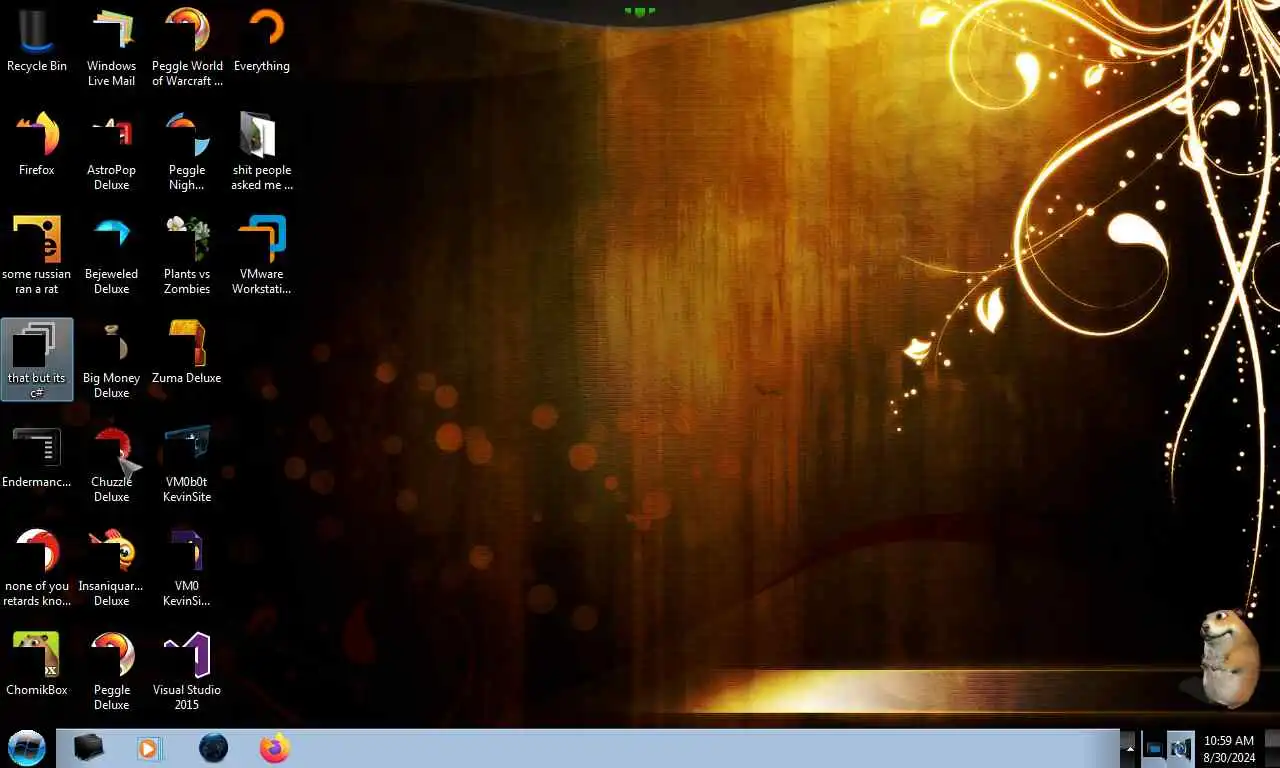The image size is (1280, 768).
Task: Open the network tray icon
Action: point(1153,748)
